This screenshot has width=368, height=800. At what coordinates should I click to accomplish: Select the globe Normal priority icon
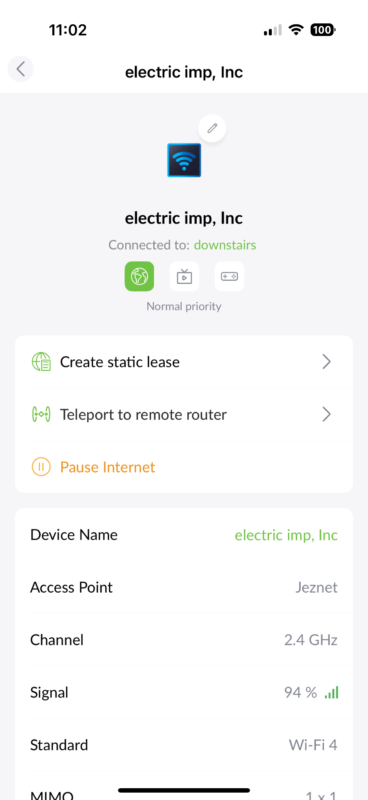139,277
